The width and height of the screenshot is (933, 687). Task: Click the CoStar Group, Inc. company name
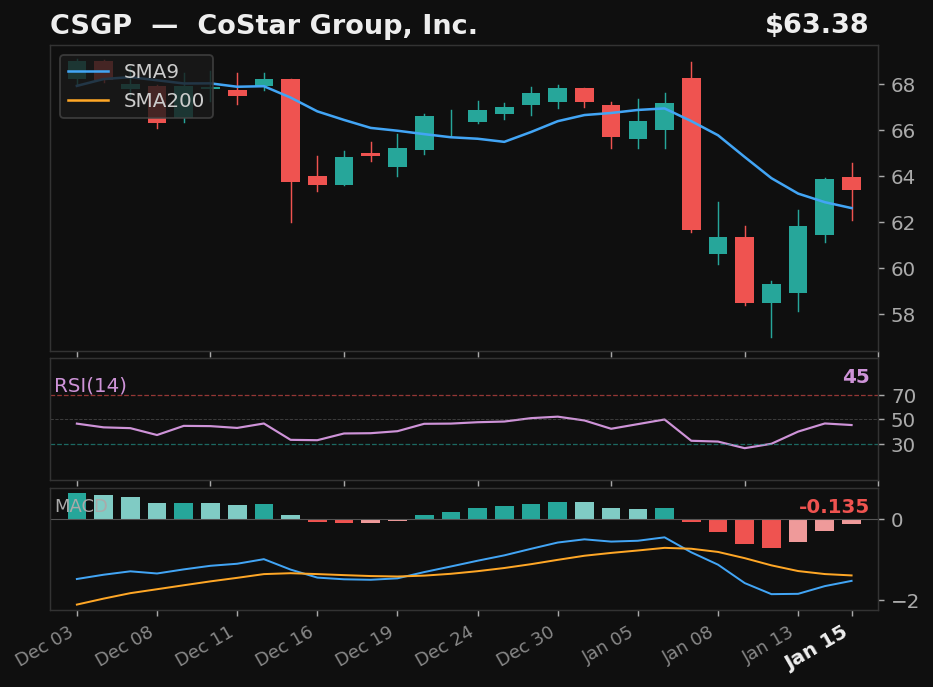pos(337,25)
